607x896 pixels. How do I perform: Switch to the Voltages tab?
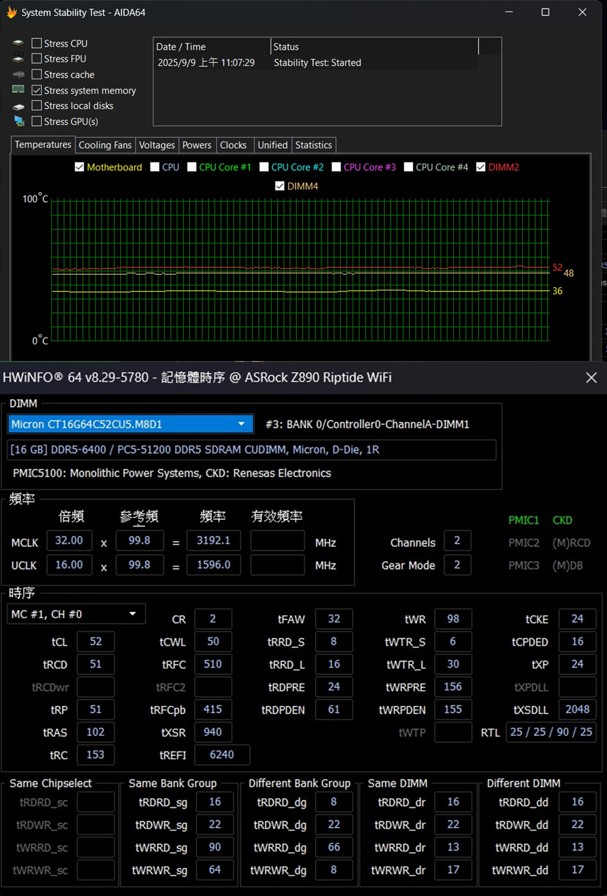click(x=157, y=145)
